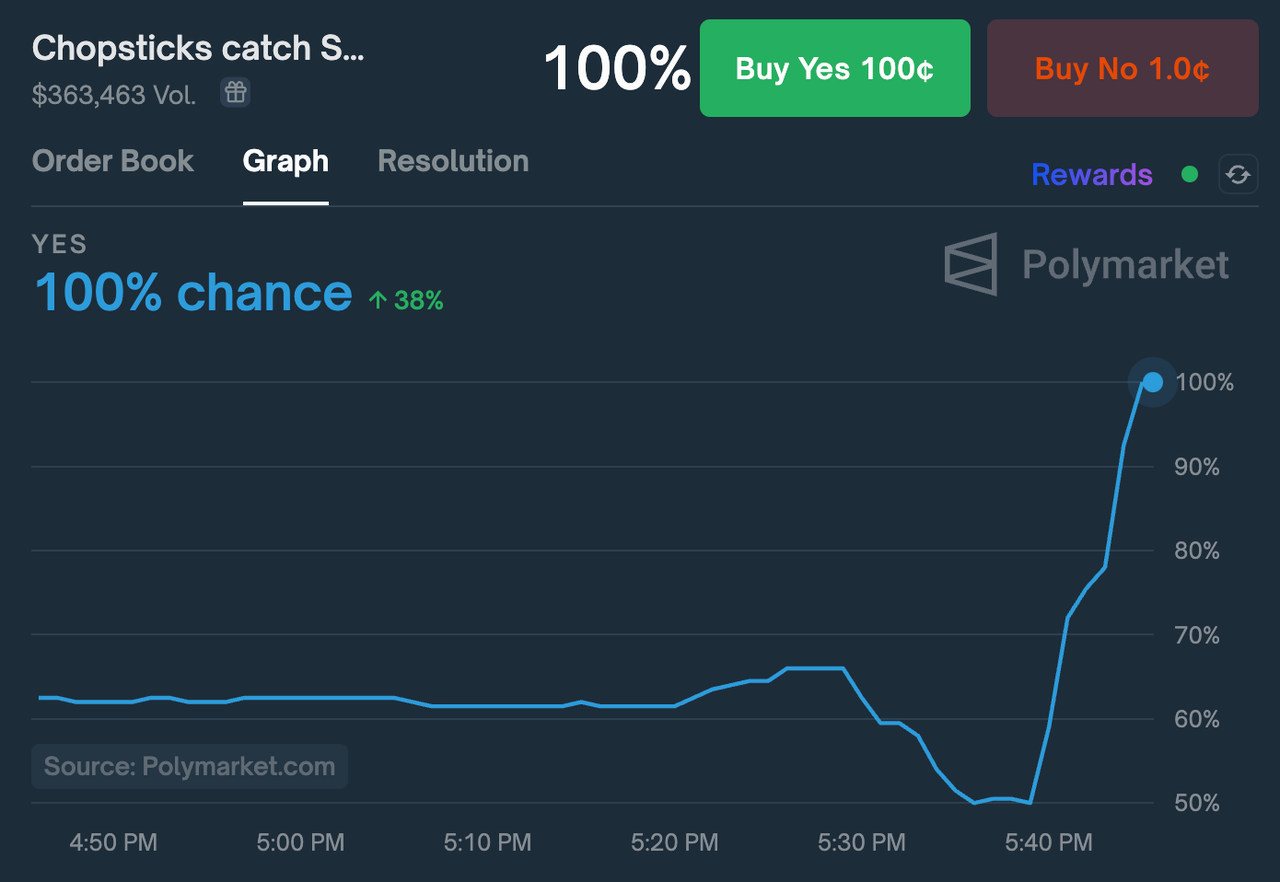Click the blue endpoint dot on graph
This screenshot has height=882, width=1280.
tap(1152, 382)
